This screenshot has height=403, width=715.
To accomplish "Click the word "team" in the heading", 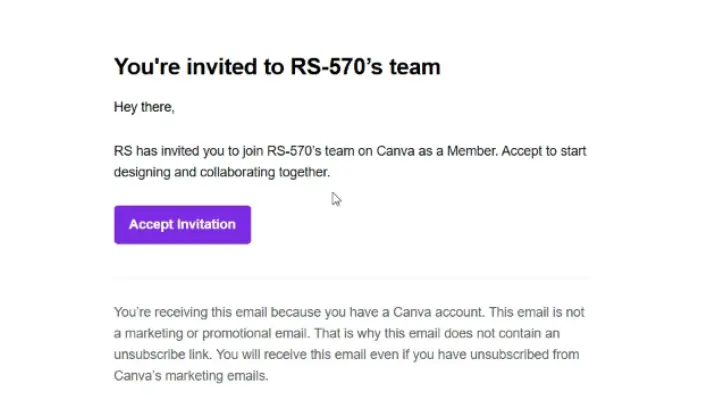I will point(414,67).
